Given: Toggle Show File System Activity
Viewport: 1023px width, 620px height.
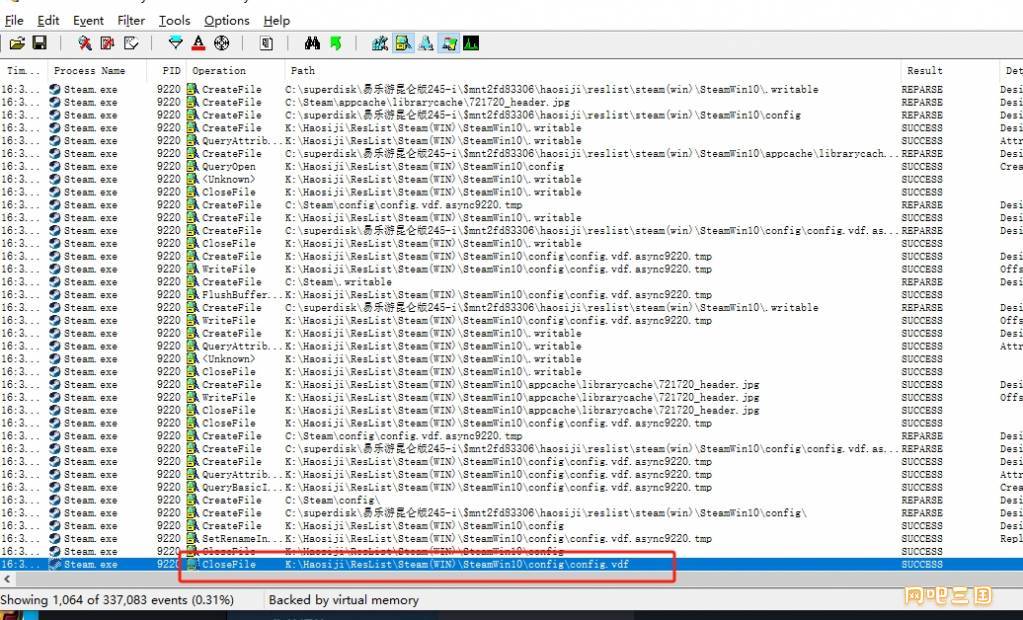Looking at the screenshot, I should pyautogui.click(x=402, y=43).
